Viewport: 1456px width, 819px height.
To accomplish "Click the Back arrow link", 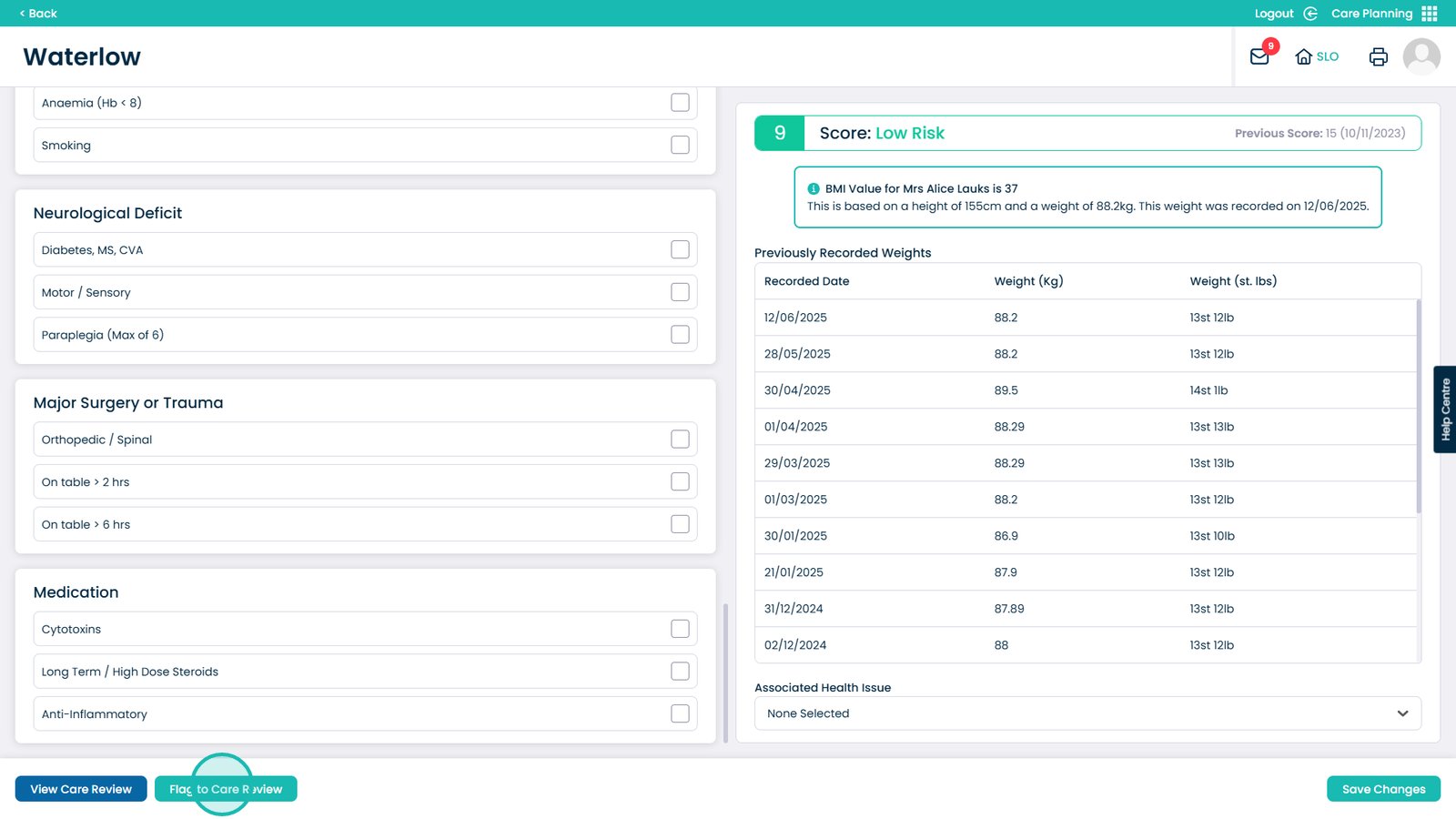I will (x=38, y=14).
